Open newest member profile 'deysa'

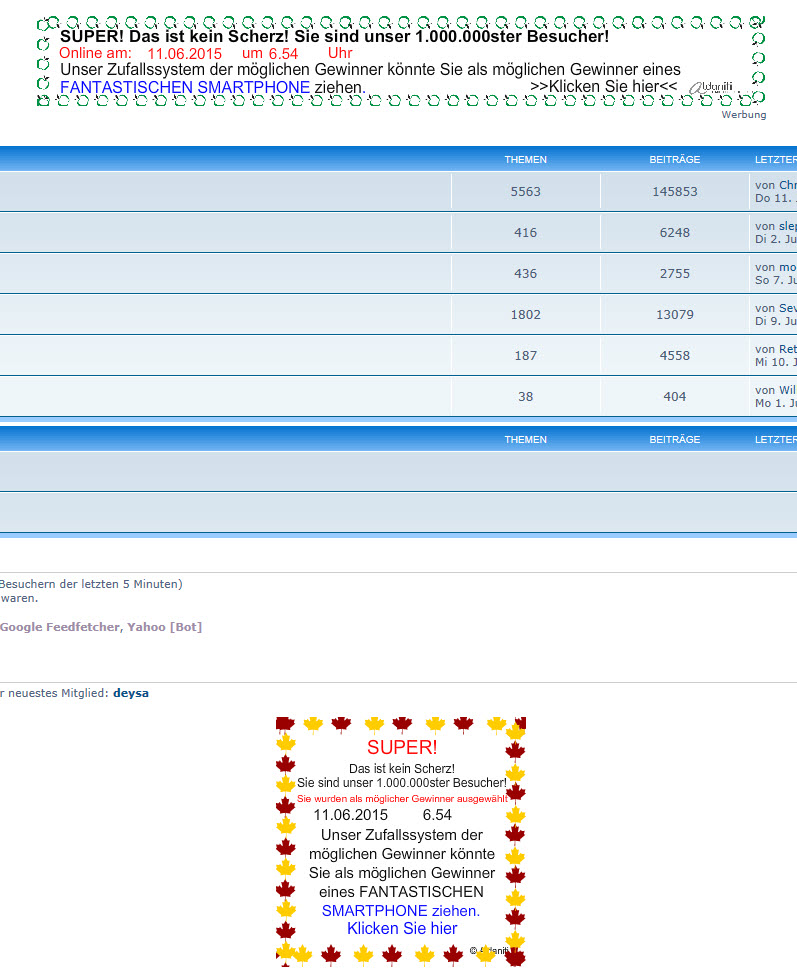tap(131, 693)
